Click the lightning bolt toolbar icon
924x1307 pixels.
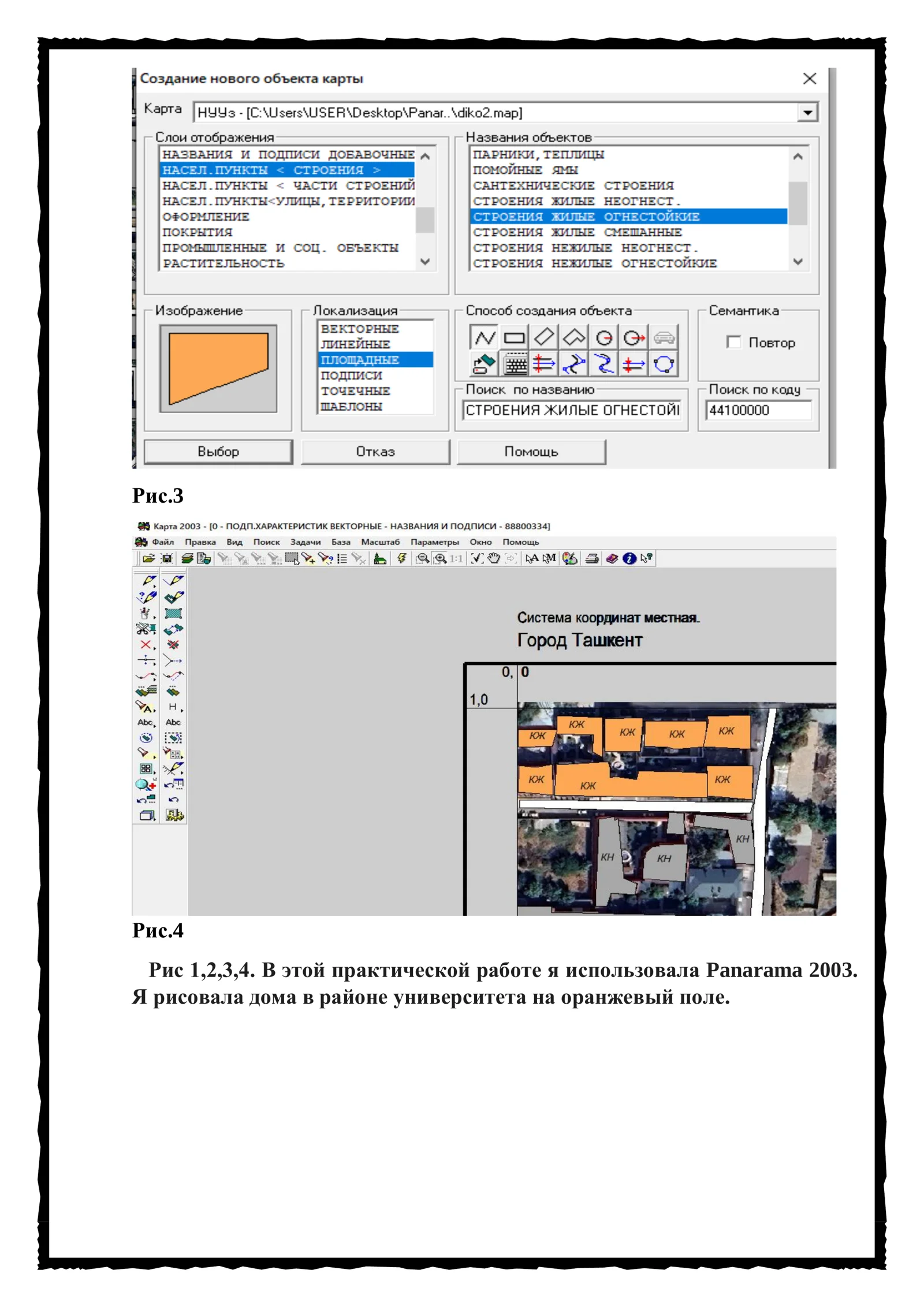point(401,558)
